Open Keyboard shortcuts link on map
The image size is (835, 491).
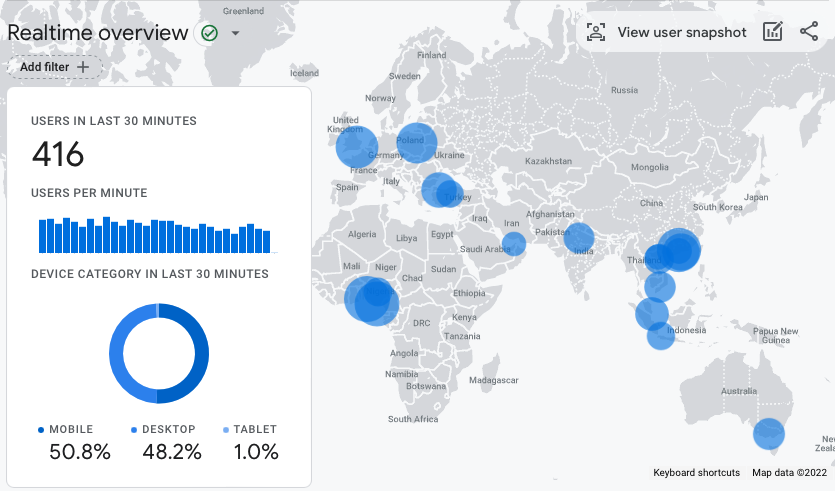[697, 472]
